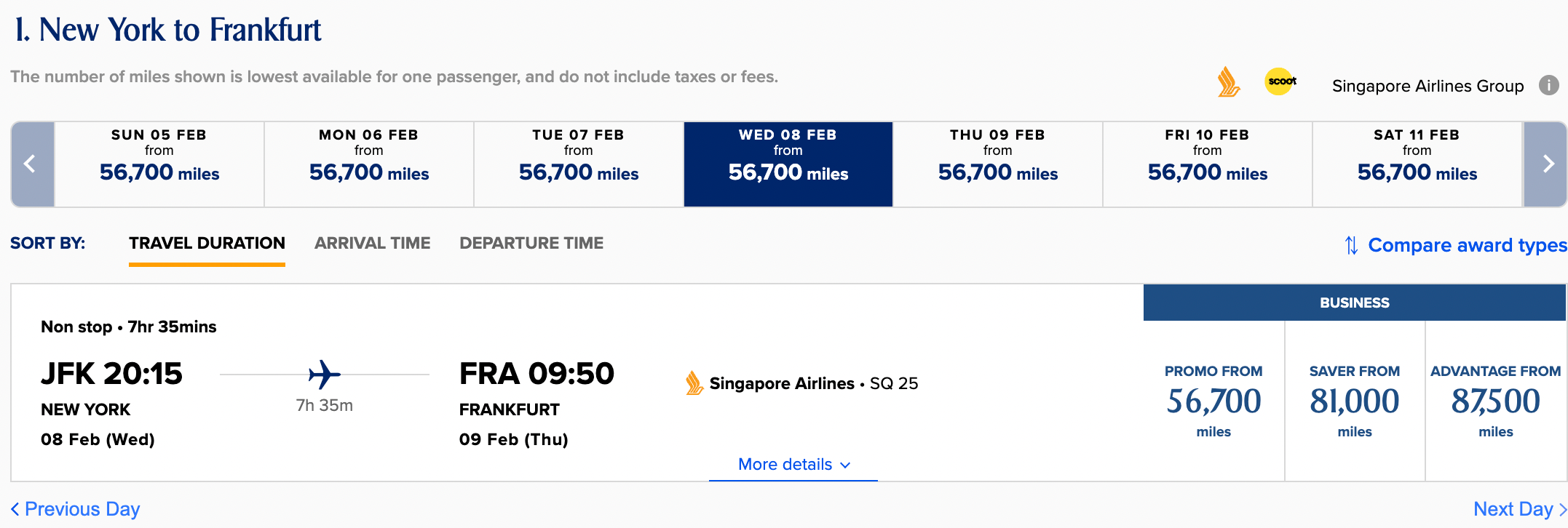The image size is (1568, 528).
Task: Open Compare award types
Action: pyautogui.click(x=1466, y=245)
